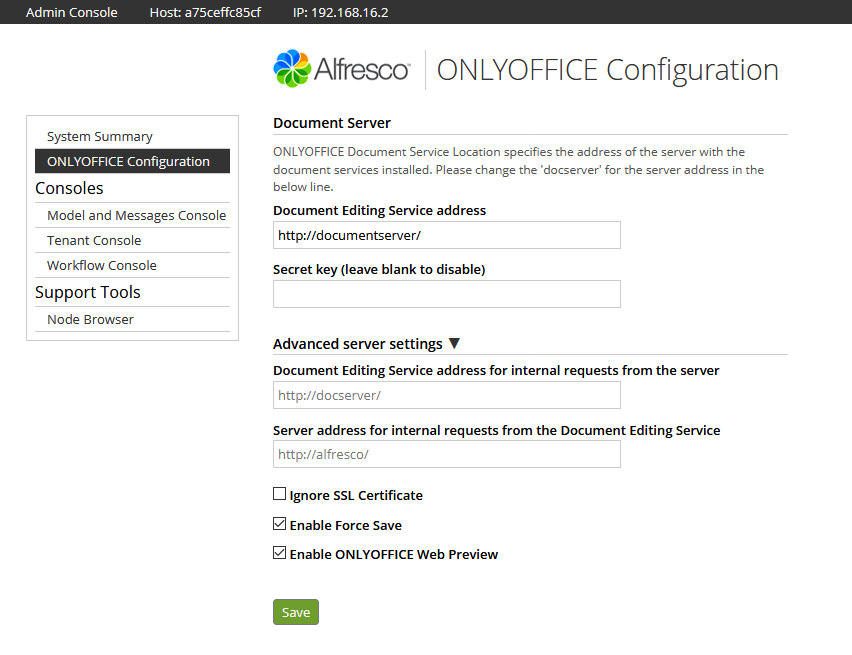Click into the Secret key field

tap(447, 294)
